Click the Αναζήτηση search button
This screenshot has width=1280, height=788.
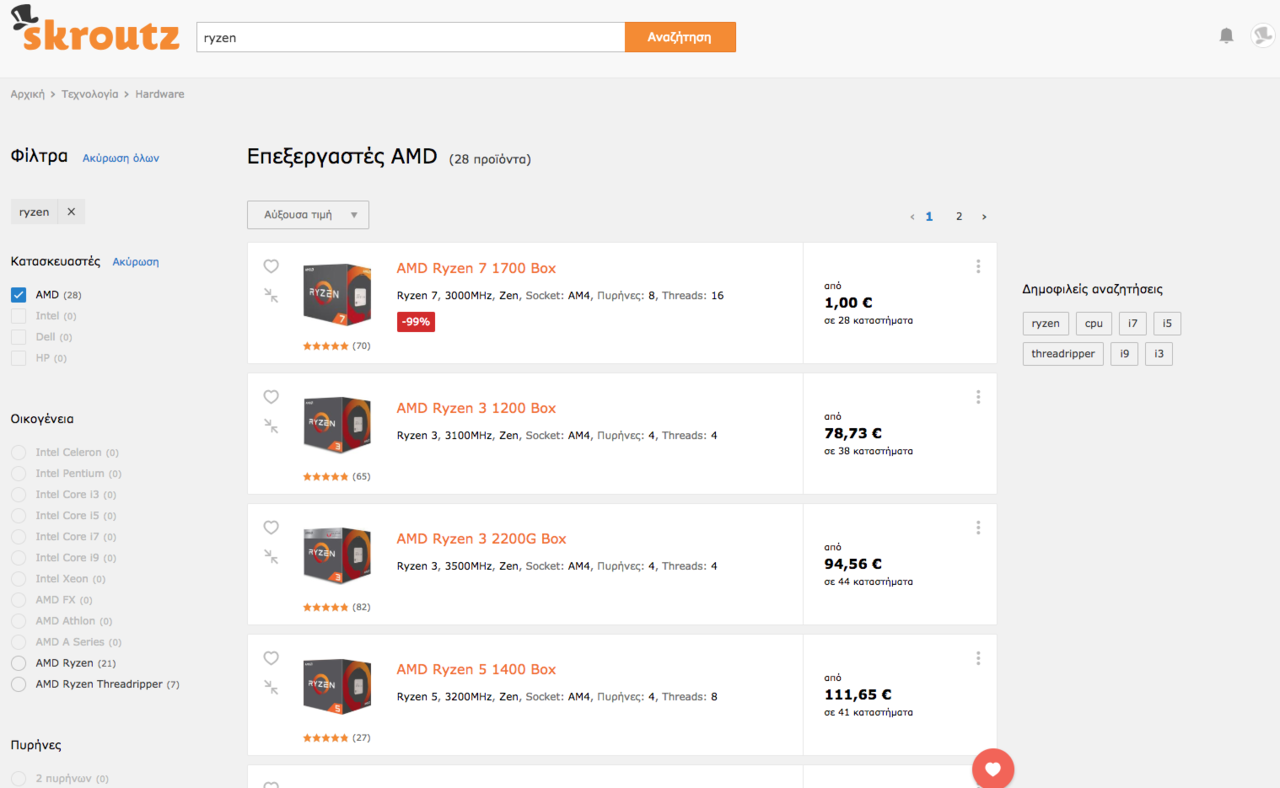coord(680,37)
